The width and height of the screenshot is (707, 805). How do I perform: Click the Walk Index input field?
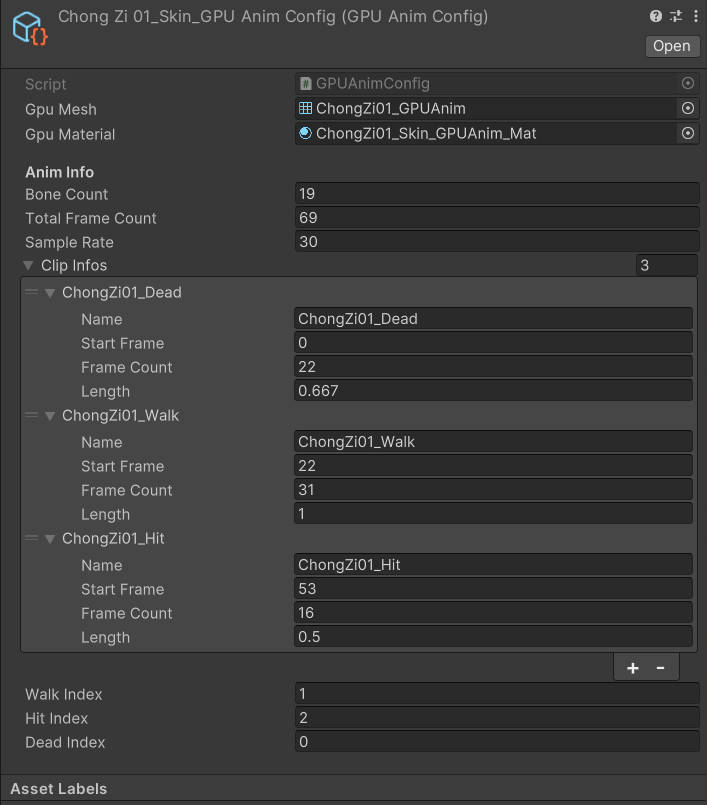[x=496, y=694]
